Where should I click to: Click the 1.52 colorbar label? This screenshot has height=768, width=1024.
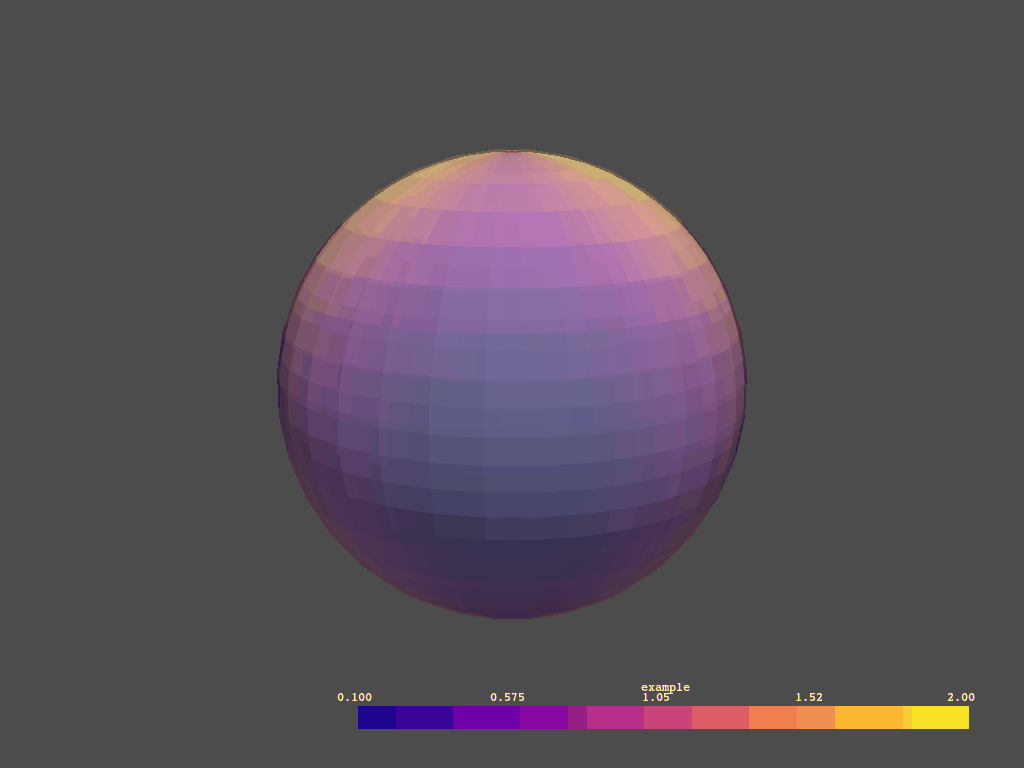[x=812, y=697]
